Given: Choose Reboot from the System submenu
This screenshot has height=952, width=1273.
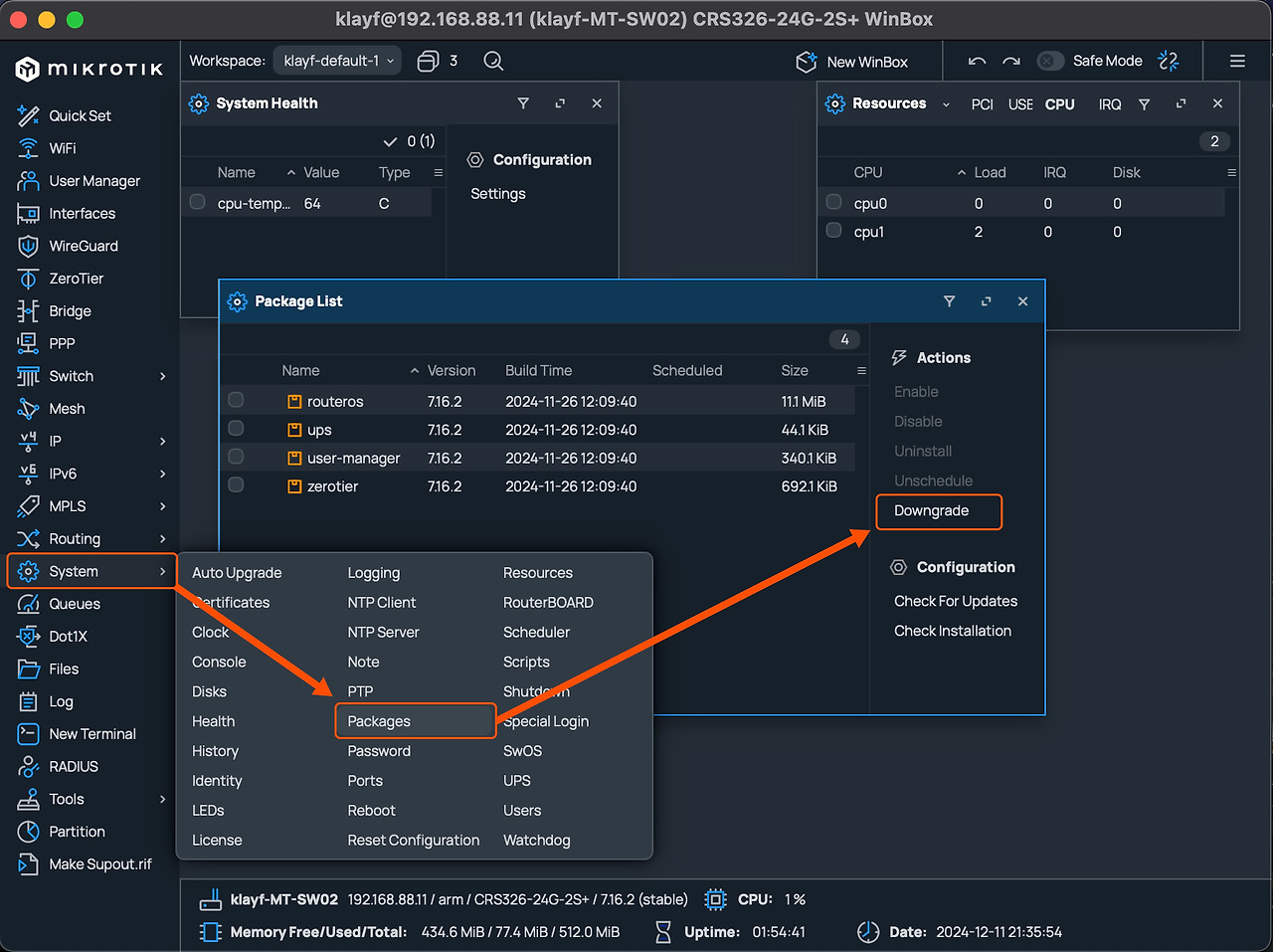Looking at the screenshot, I should pos(371,811).
